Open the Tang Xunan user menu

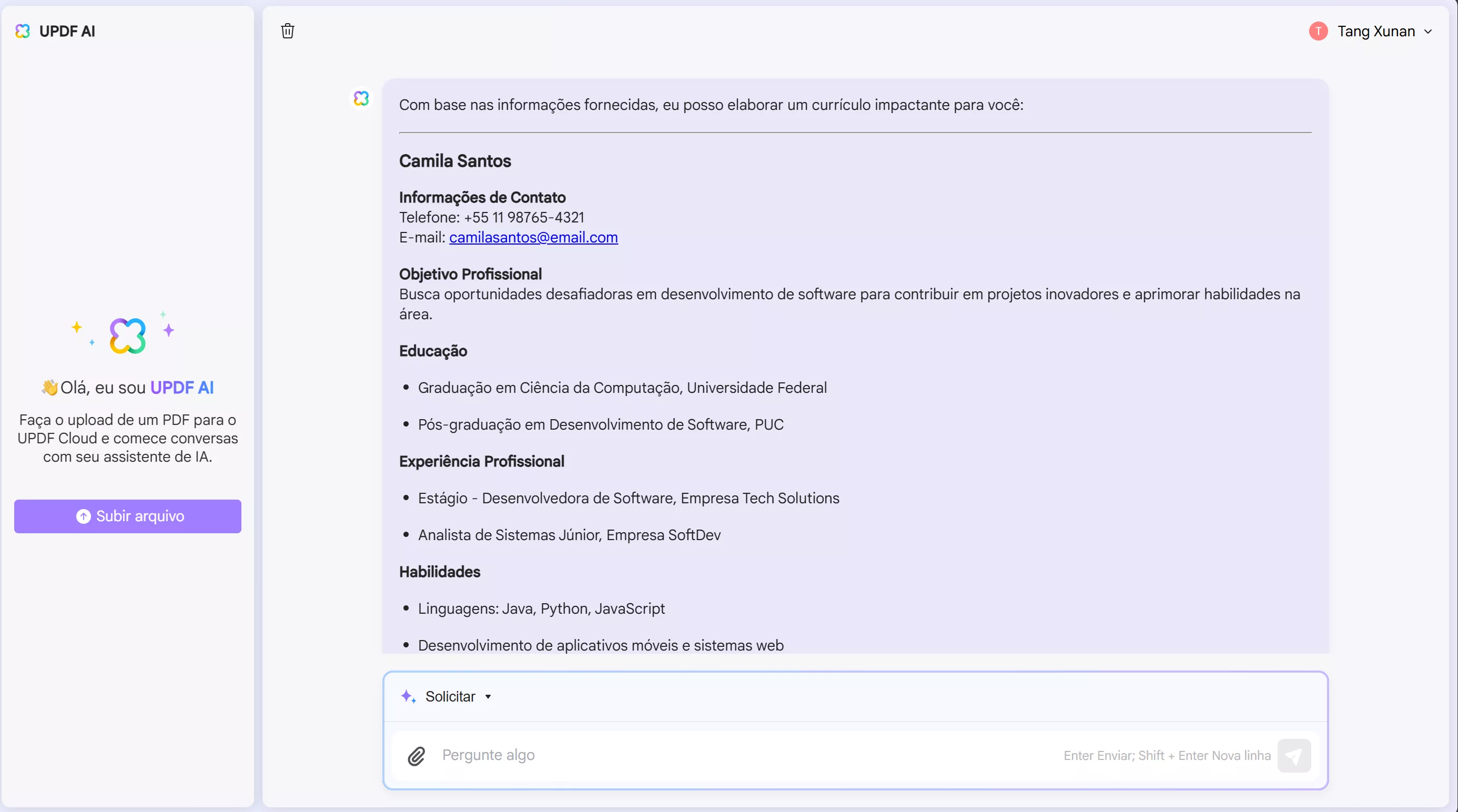point(1375,31)
